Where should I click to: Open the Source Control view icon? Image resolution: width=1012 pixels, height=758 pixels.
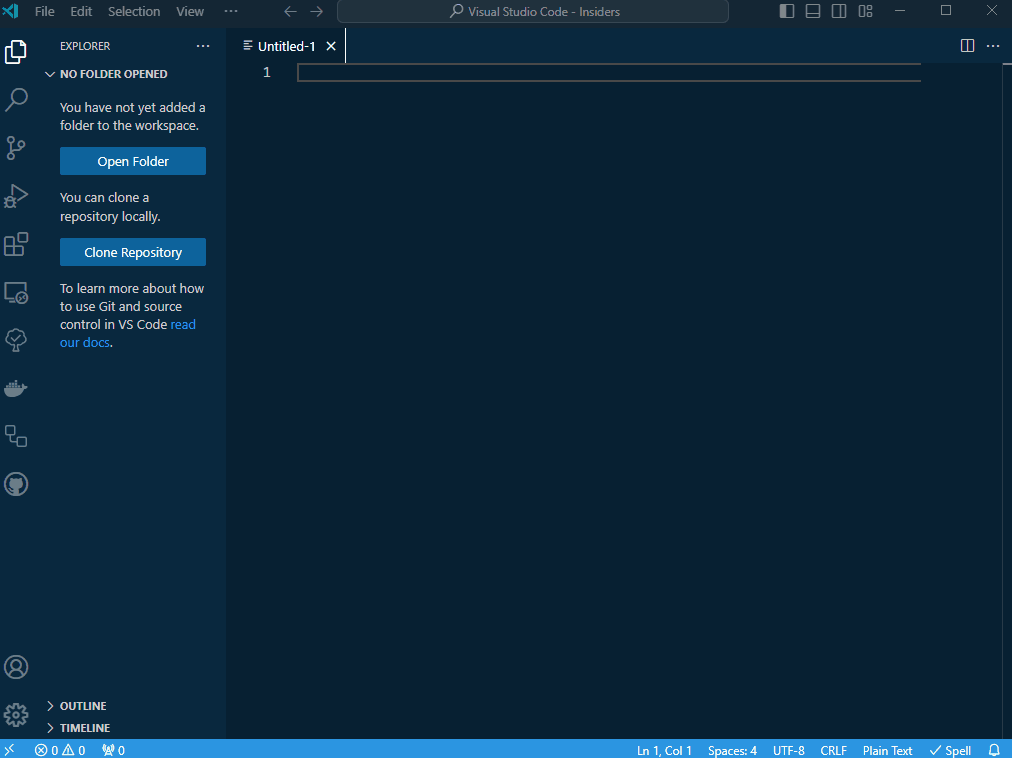[x=15, y=148]
